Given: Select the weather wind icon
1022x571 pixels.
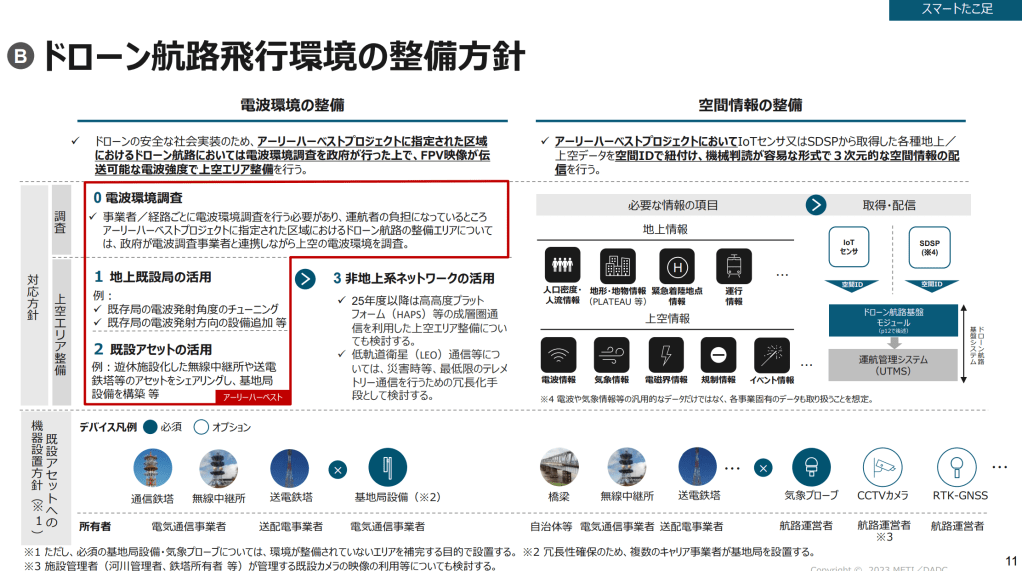Looking at the screenshot, I should (x=612, y=354).
